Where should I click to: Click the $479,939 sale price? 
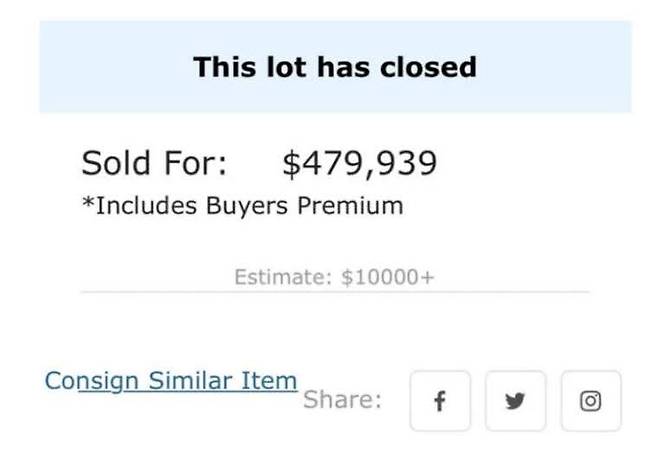pyautogui.click(x=360, y=162)
